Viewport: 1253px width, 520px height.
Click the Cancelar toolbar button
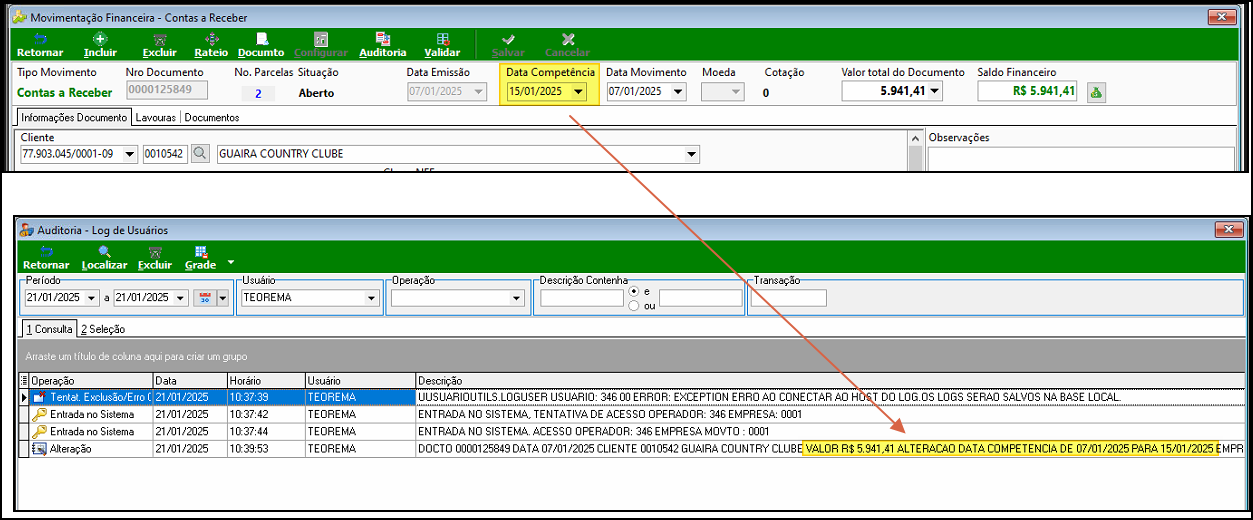[567, 44]
